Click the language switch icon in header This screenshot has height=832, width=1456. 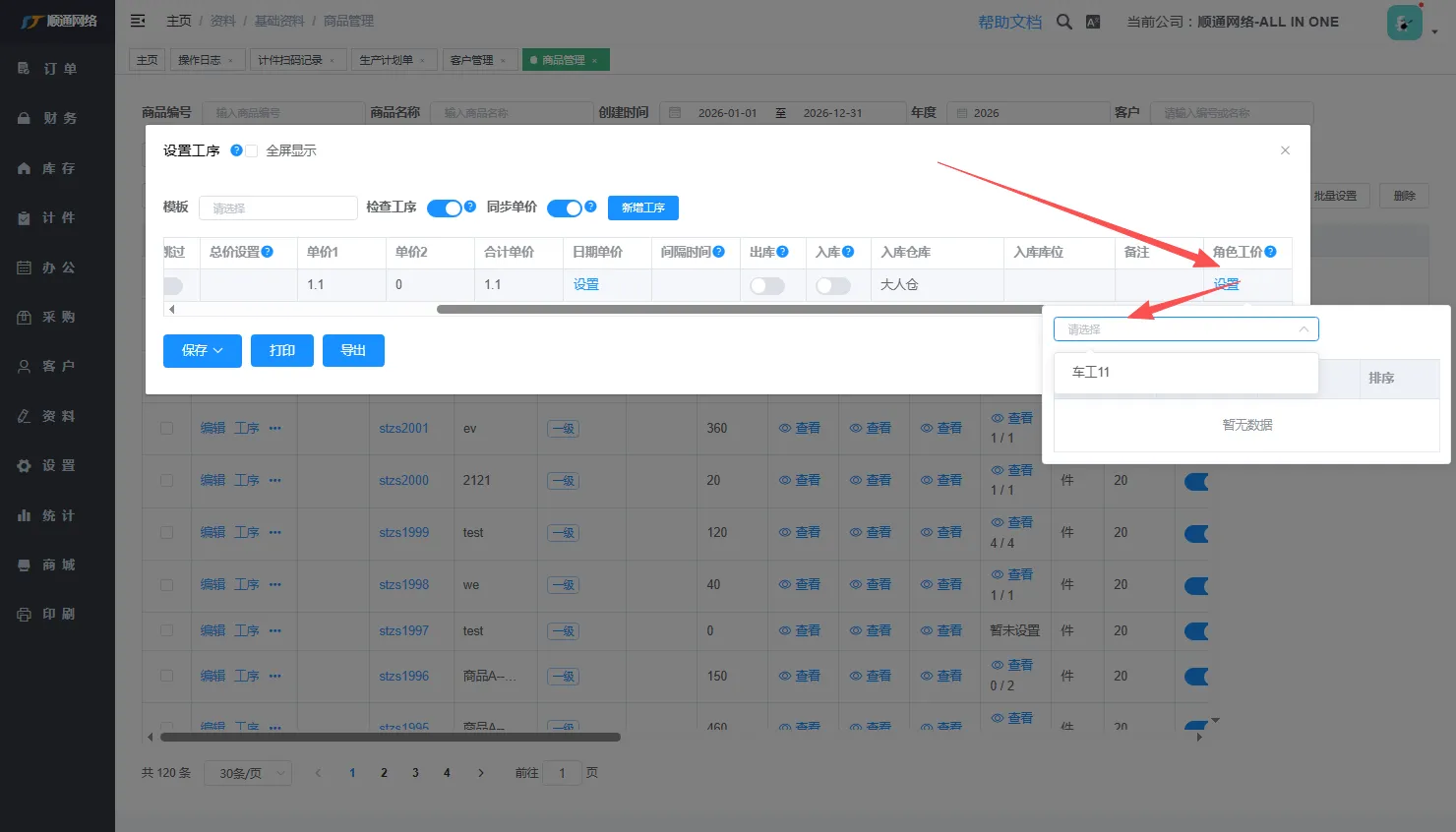coord(1093,22)
